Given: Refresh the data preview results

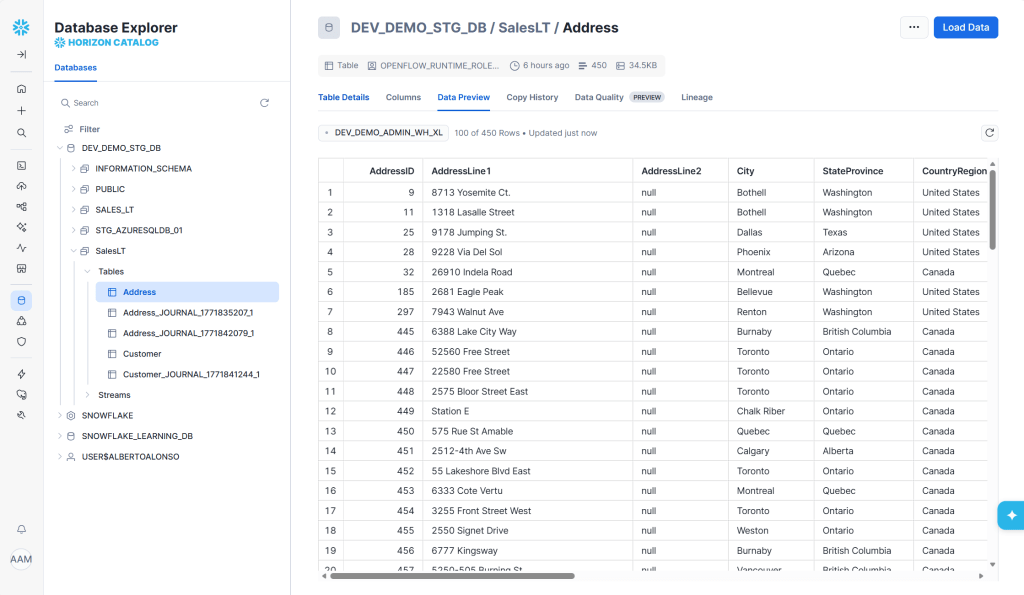Looking at the screenshot, I should [989, 132].
